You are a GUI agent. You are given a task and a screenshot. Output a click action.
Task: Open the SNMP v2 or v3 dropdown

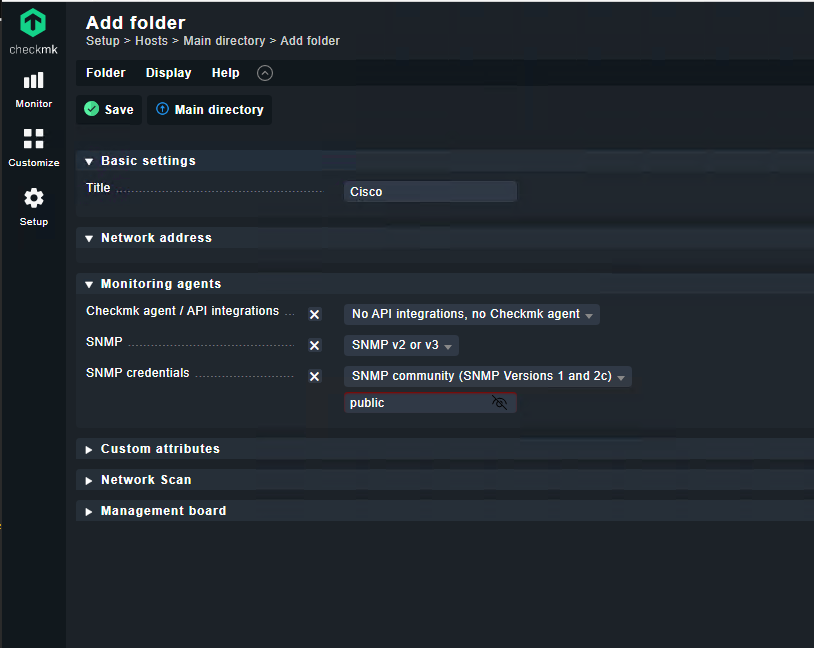pos(401,345)
